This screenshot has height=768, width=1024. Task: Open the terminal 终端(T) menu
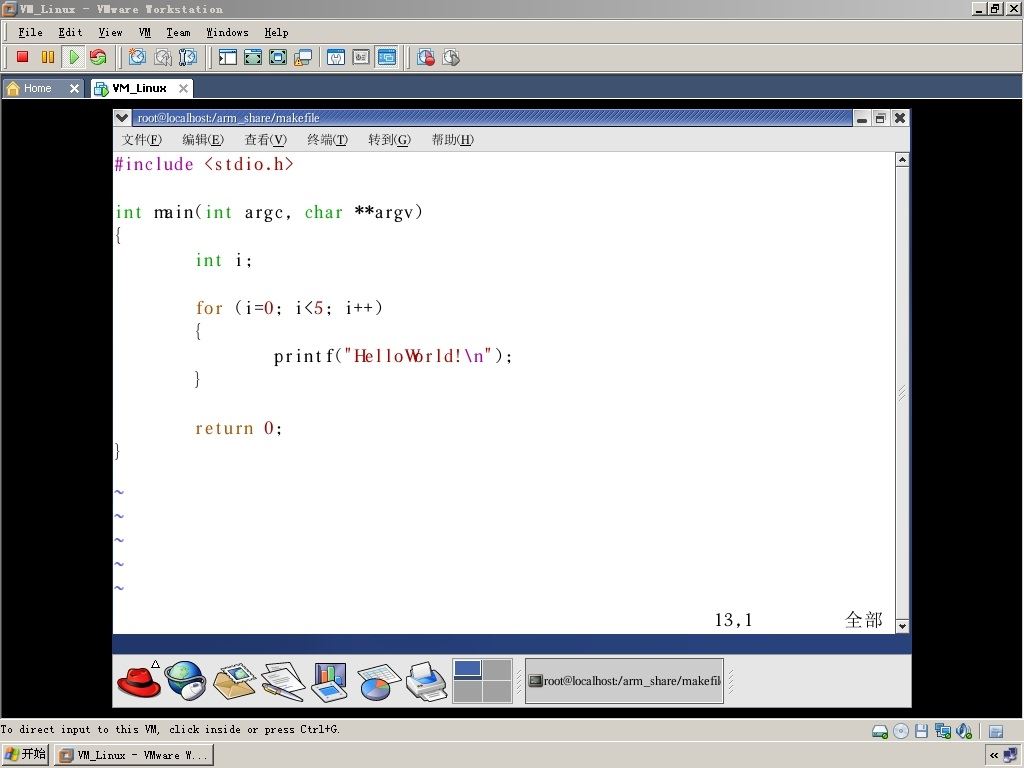[x=328, y=139]
